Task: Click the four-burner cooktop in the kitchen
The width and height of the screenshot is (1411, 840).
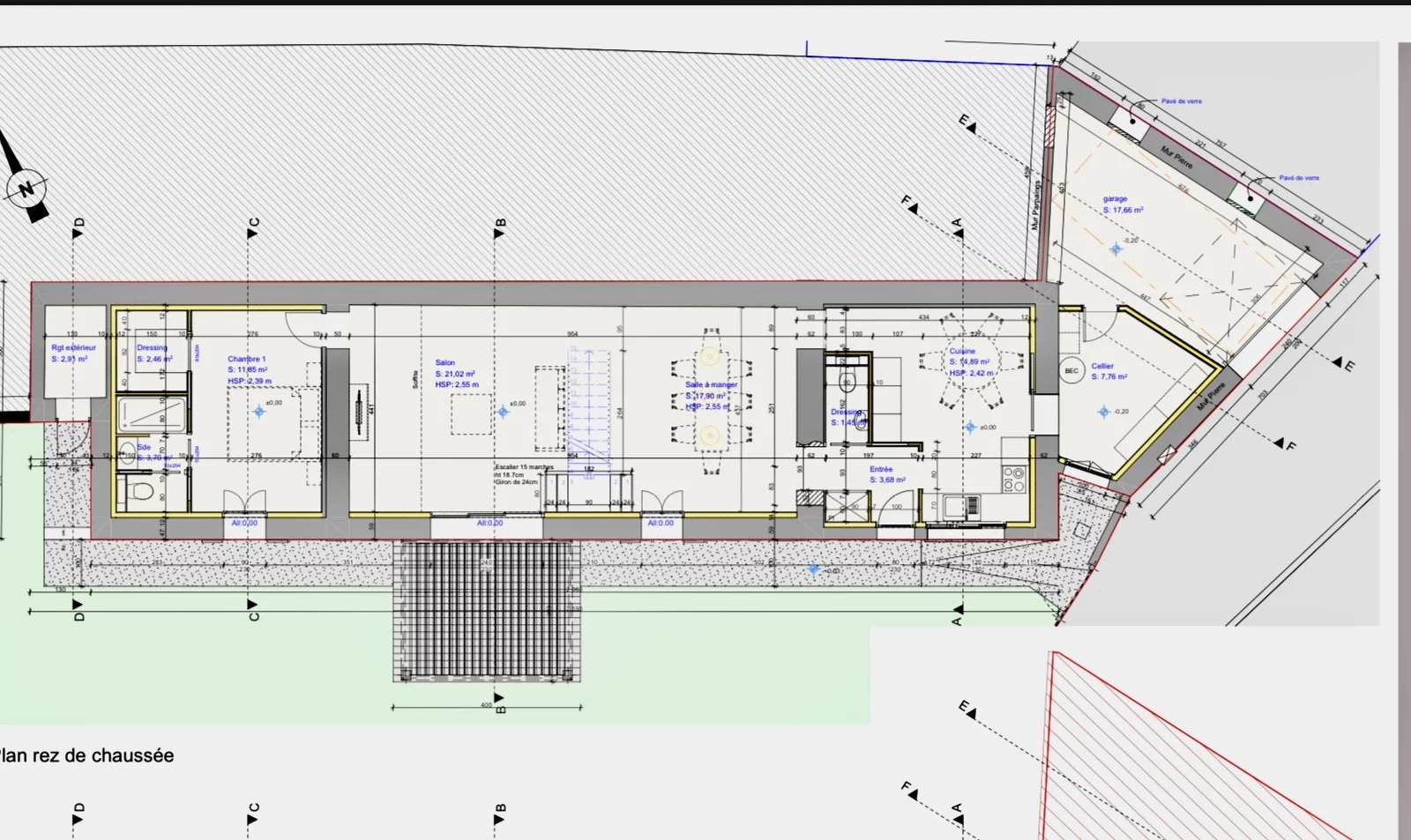Action: pyautogui.click(x=1014, y=479)
